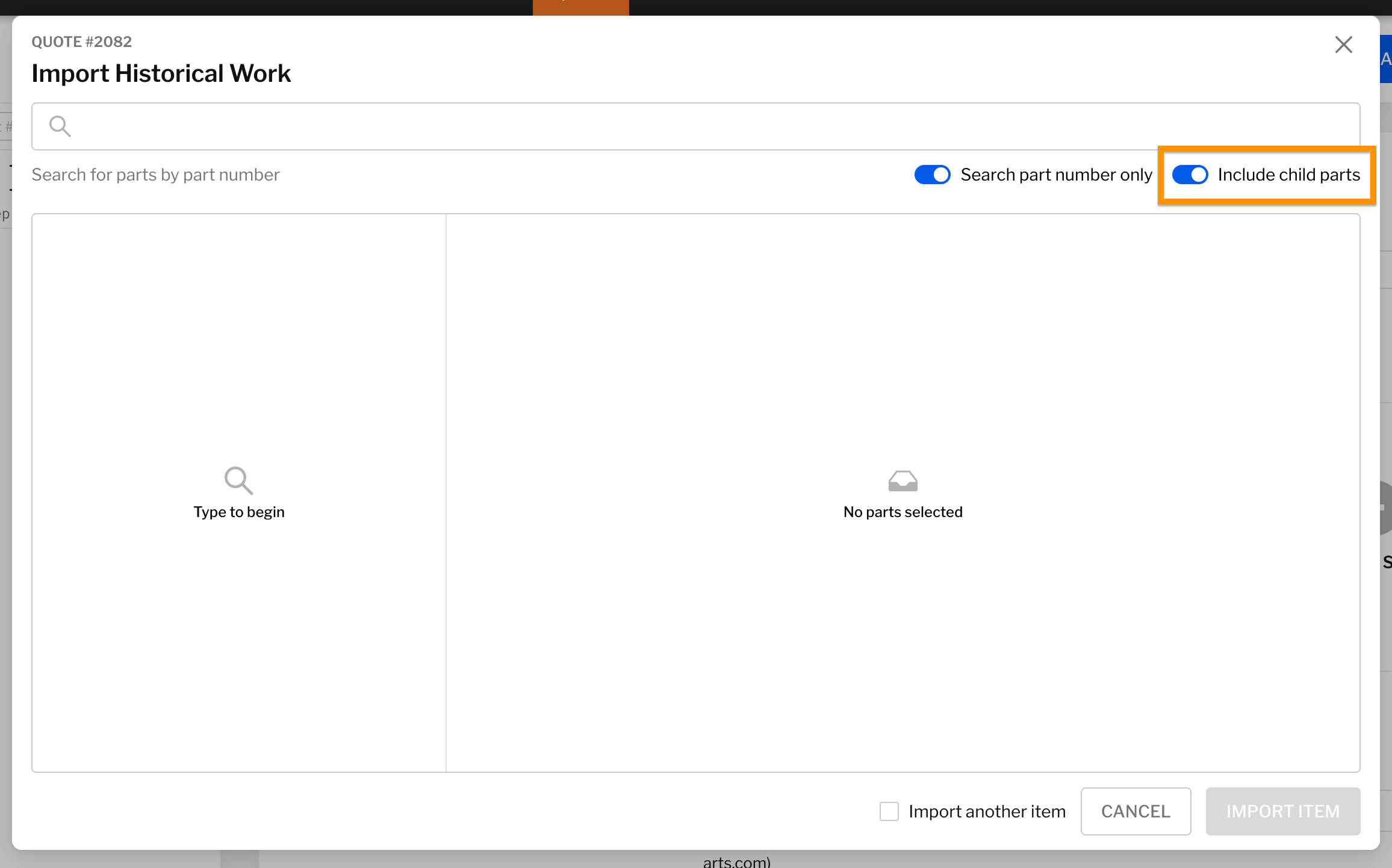The image size is (1392, 868).
Task: Disable Include child parts toggle
Action: tap(1190, 175)
